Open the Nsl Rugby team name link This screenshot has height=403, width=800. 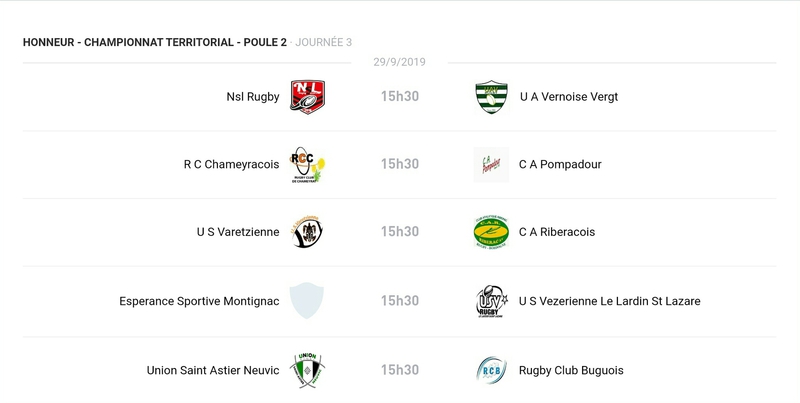pyautogui.click(x=253, y=97)
